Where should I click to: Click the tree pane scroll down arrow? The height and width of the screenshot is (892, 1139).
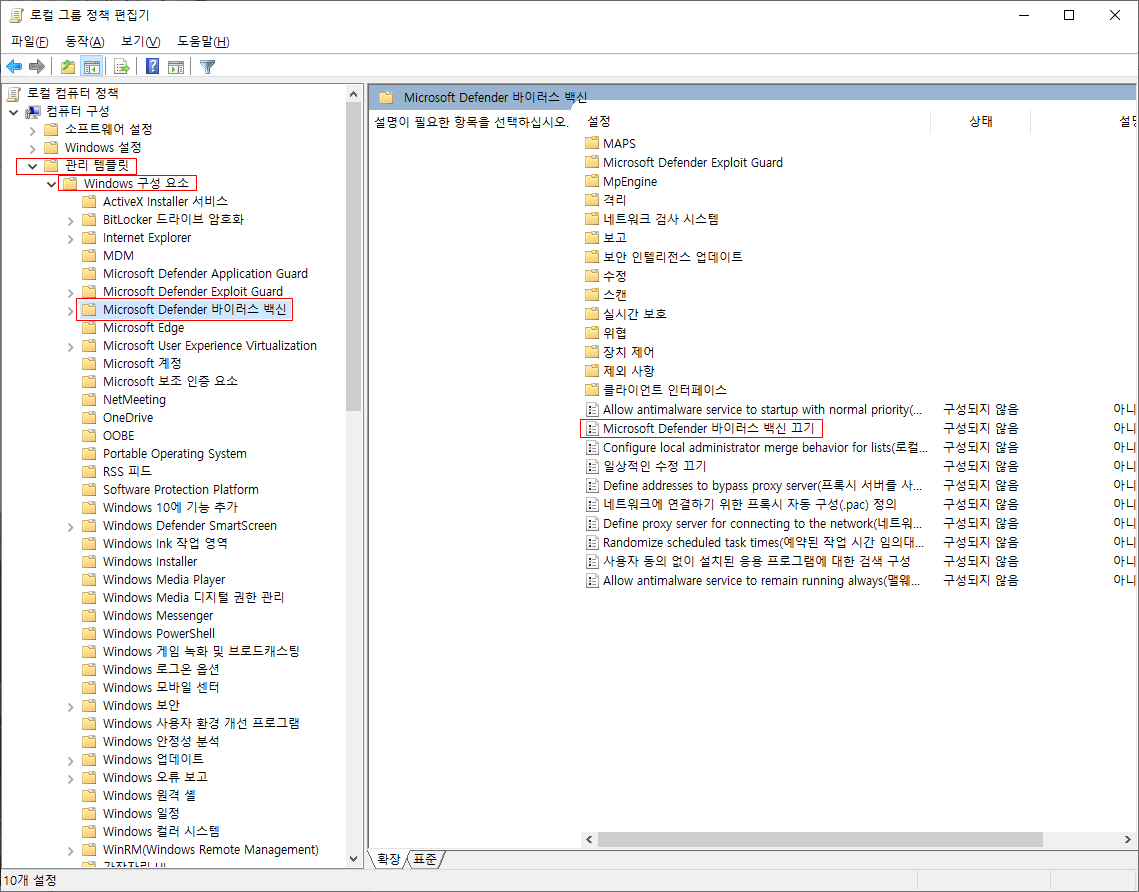353,859
